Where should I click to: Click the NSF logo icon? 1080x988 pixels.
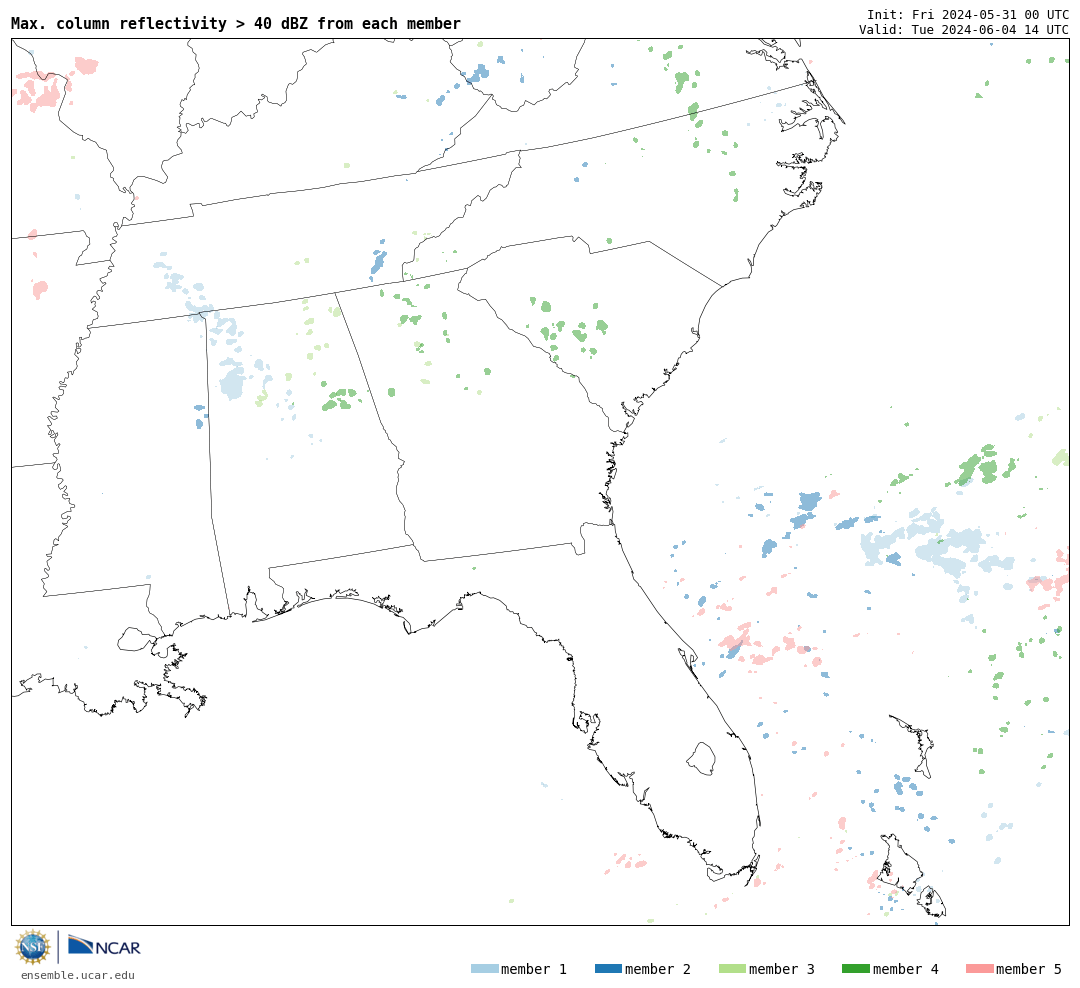pos(32,947)
